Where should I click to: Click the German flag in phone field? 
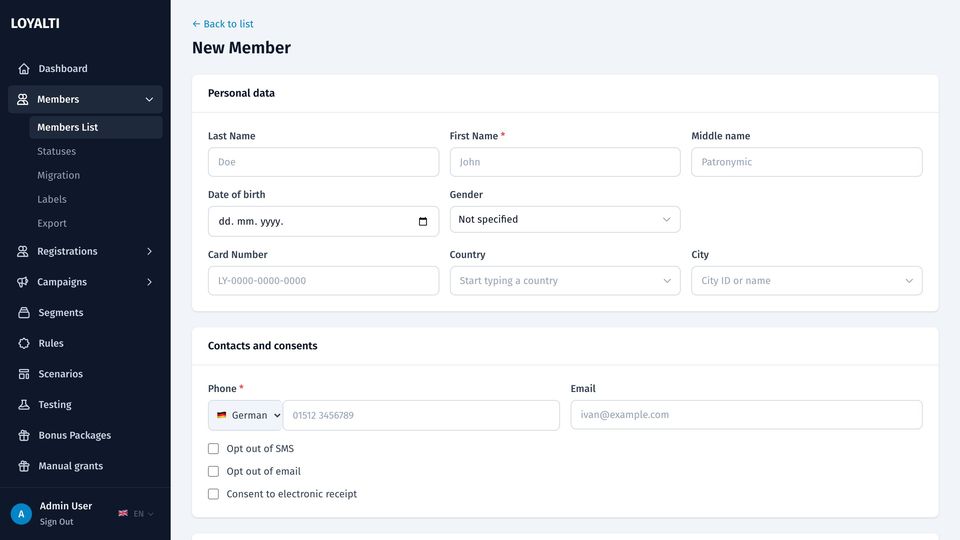222,415
